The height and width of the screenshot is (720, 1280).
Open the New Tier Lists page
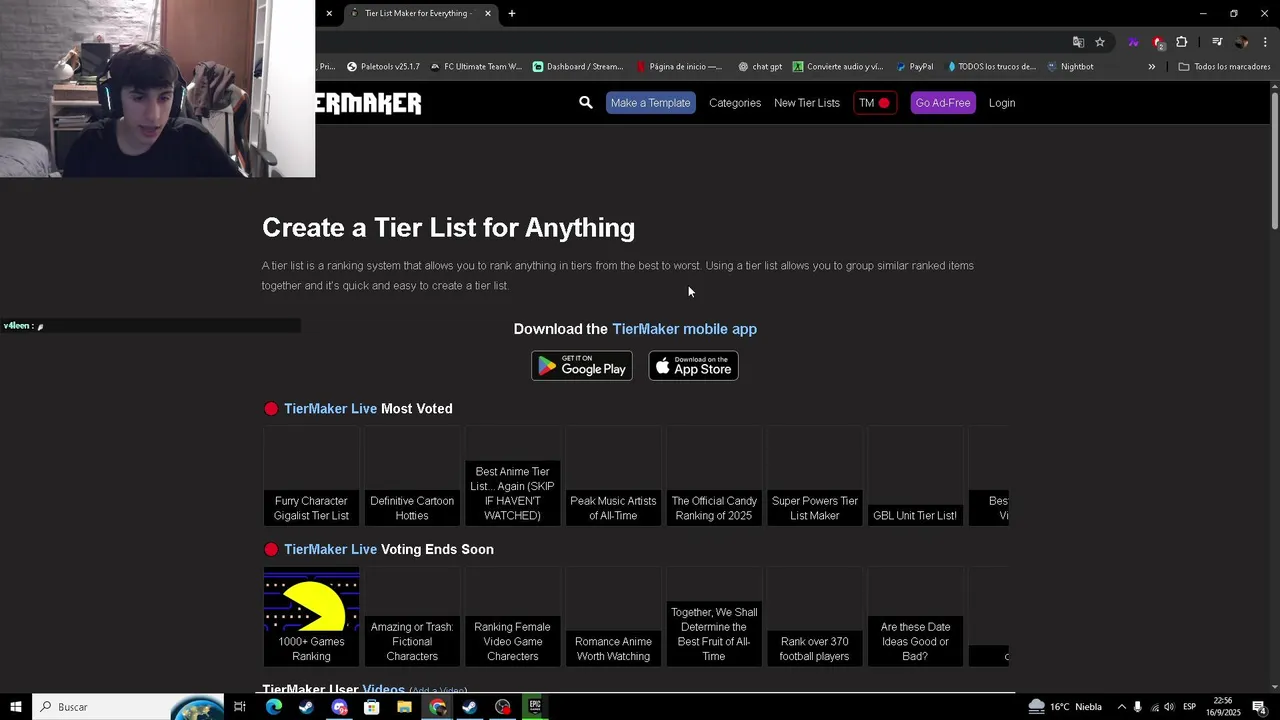[807, 103]
